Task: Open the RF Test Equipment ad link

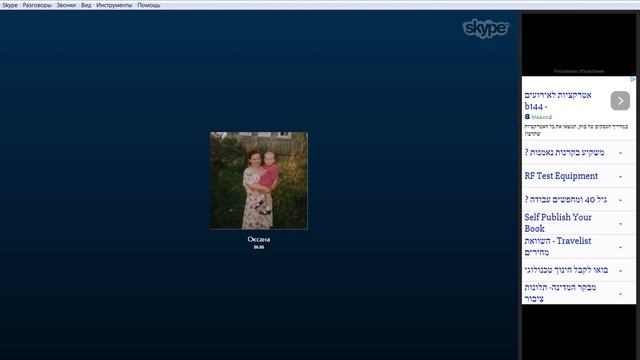Action: [x=561, y=176]
